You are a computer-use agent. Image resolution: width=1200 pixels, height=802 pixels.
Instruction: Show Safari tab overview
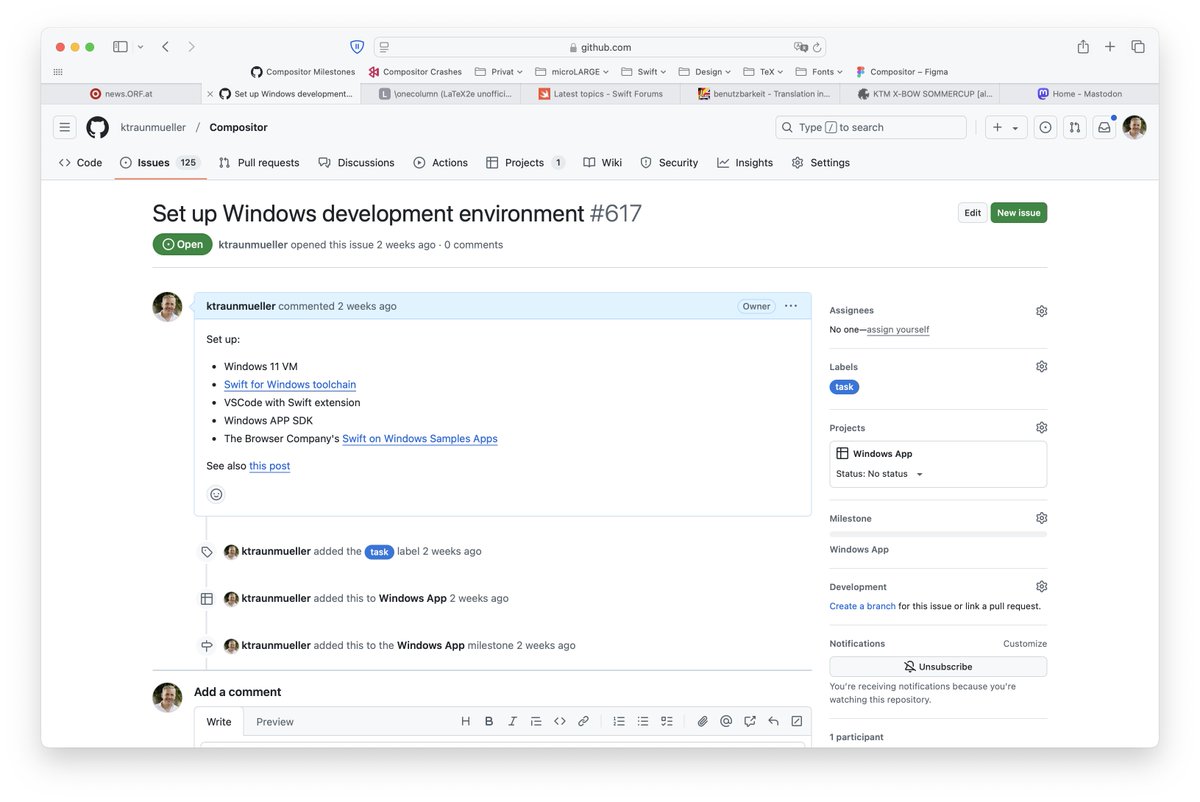[x=1138, y=47]
